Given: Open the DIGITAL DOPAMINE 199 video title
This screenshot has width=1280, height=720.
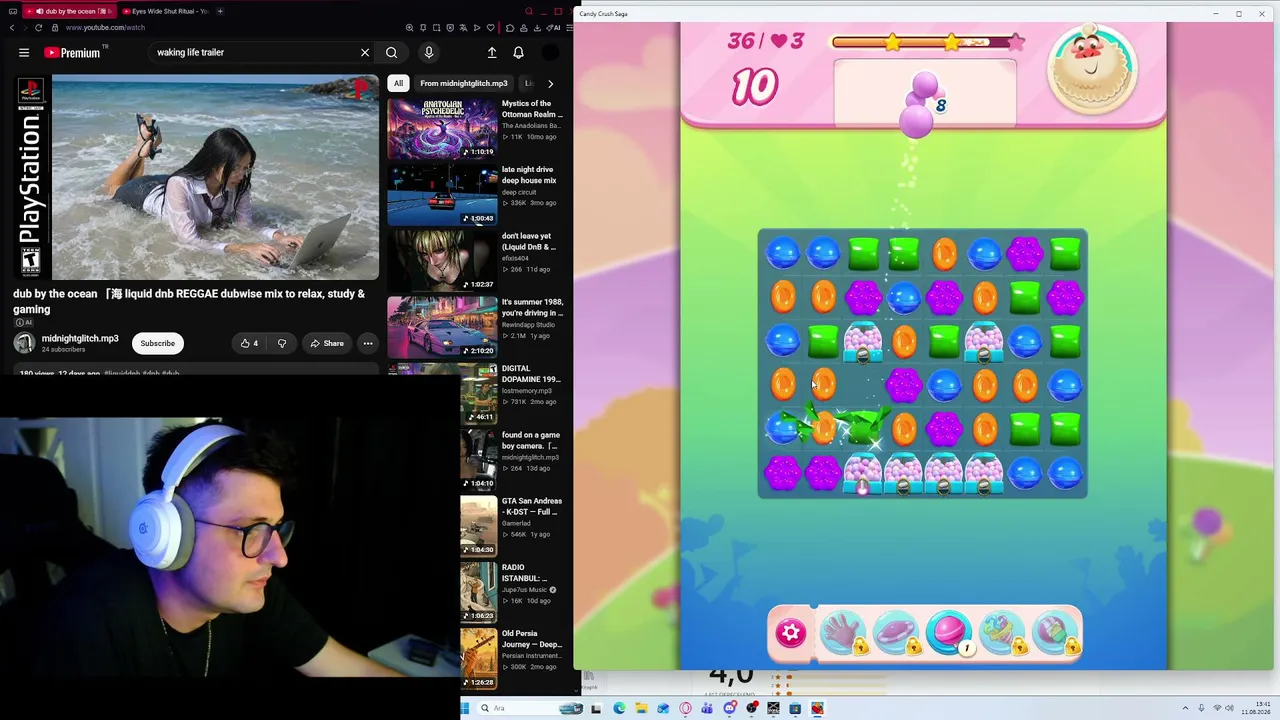Looking at the screenshot, I should (531, 374).
